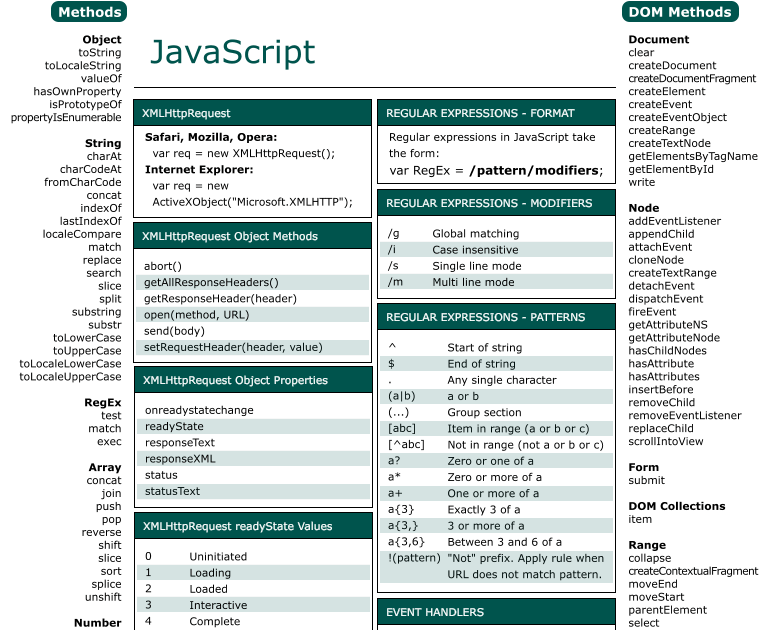The width and height of the screenshot is (763, 630).
Task: Click the setRequestHeader(header, value) row
Action: (x=253, y=347)
